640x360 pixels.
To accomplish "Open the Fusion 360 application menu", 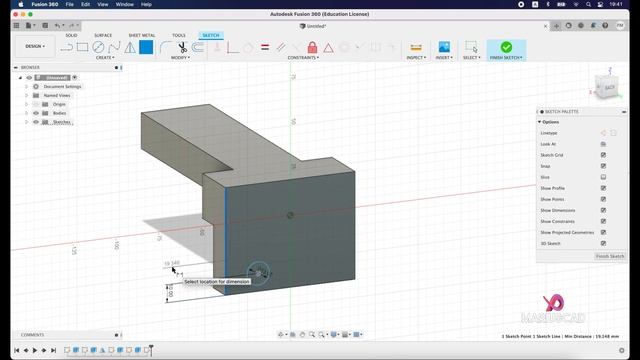I will (44, 4).
